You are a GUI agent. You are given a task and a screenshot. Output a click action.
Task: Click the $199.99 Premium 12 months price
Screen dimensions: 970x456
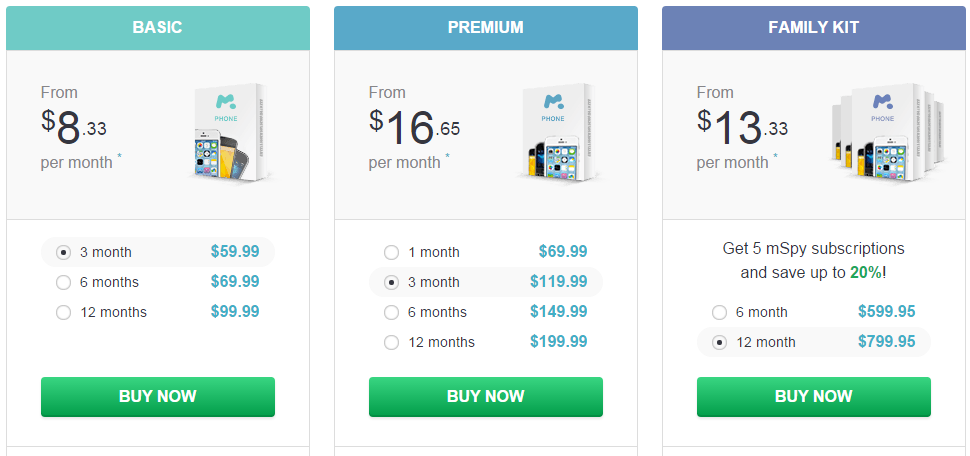point(559,342)
